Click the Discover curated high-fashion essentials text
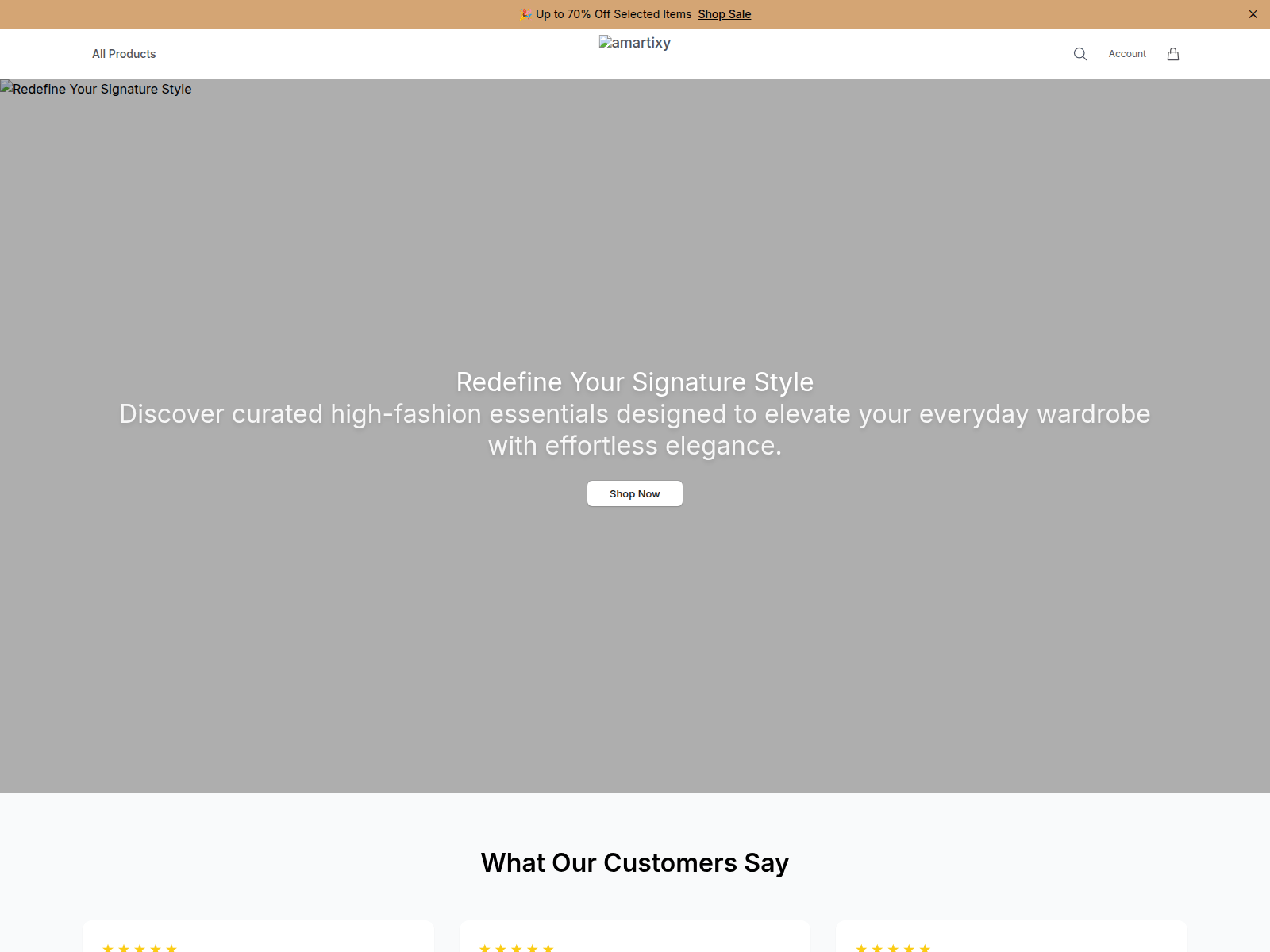1270x952 pixels. [x=635, y=430]
